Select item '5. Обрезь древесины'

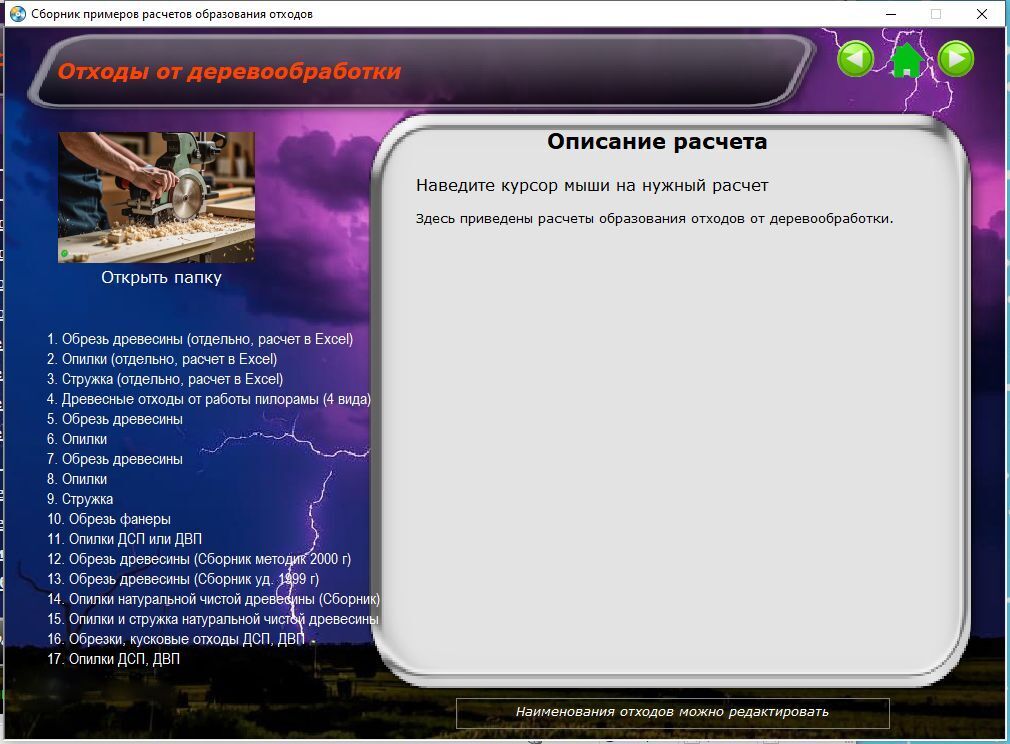[115, 419]
